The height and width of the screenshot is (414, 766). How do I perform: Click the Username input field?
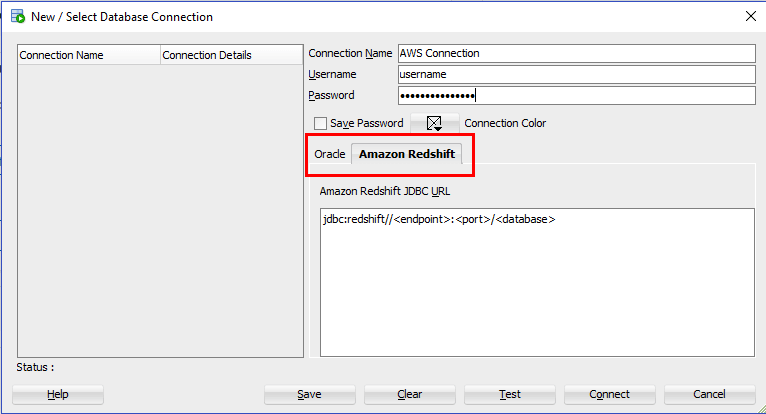[576, 74]
